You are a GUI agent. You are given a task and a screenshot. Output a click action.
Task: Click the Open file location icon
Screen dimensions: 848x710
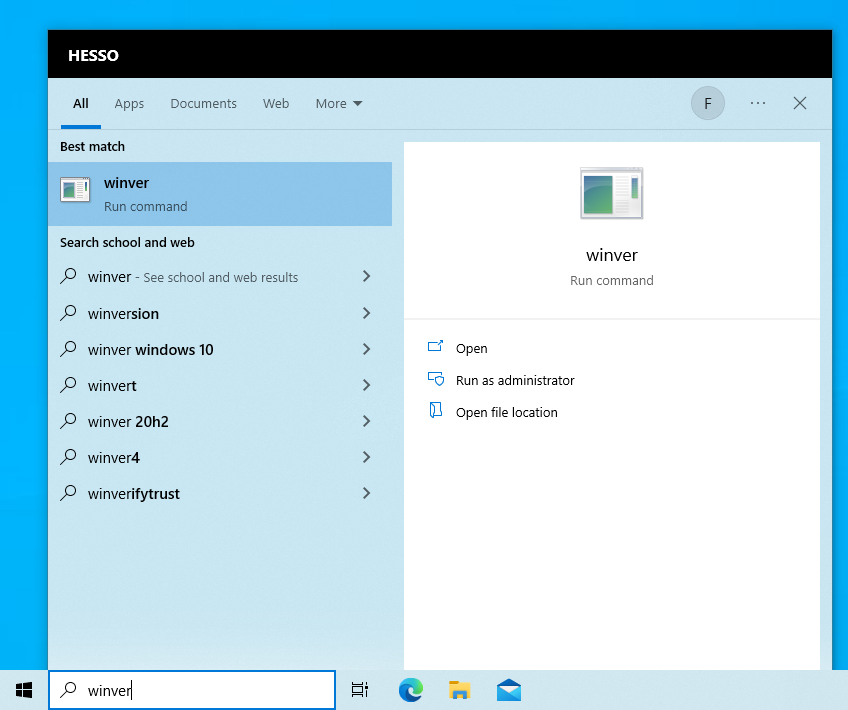coord(435,410)
